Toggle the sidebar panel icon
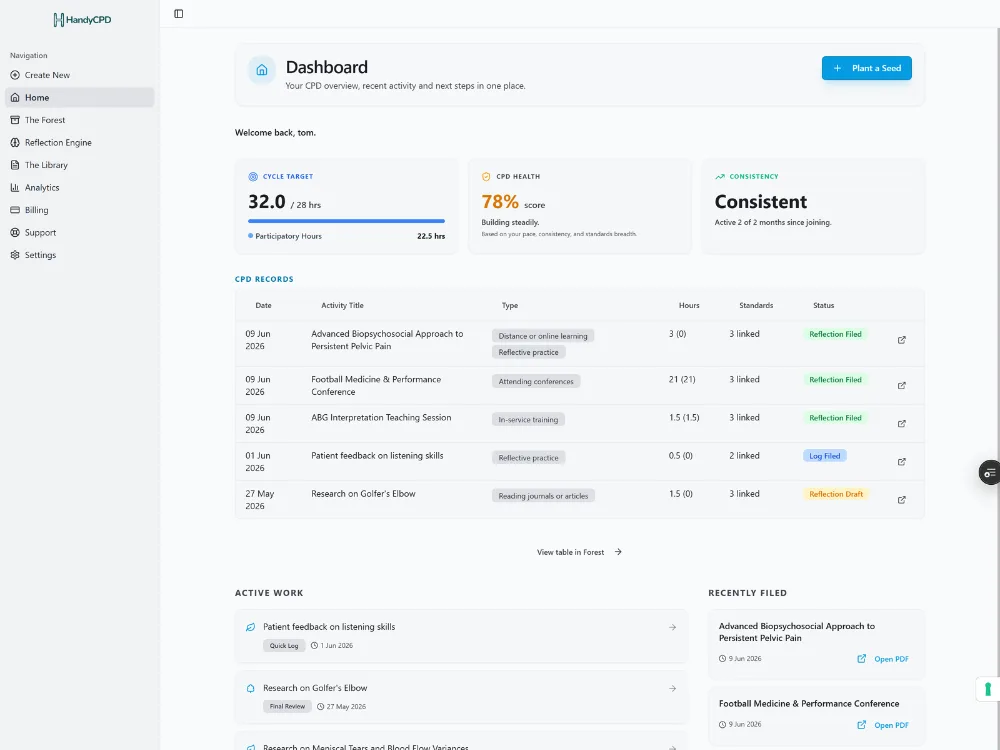The image size is (1000, 750). (x=179, y=14)
